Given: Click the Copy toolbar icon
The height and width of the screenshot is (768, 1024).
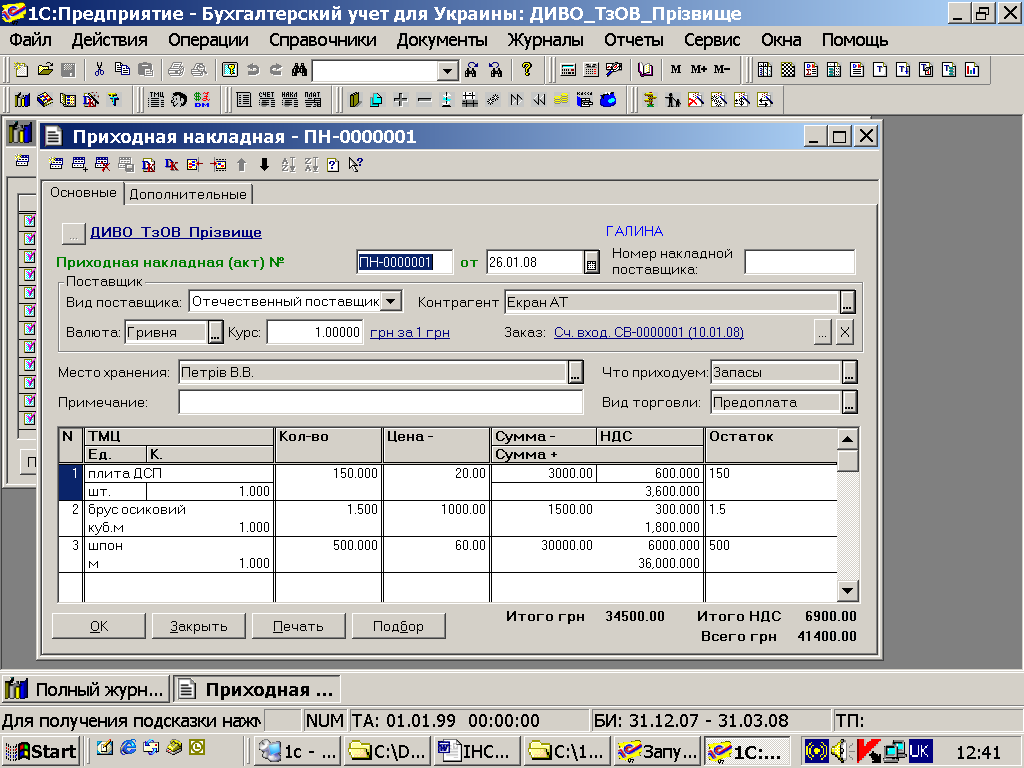Looking at the screenshot, I should (x=122, y=69).
